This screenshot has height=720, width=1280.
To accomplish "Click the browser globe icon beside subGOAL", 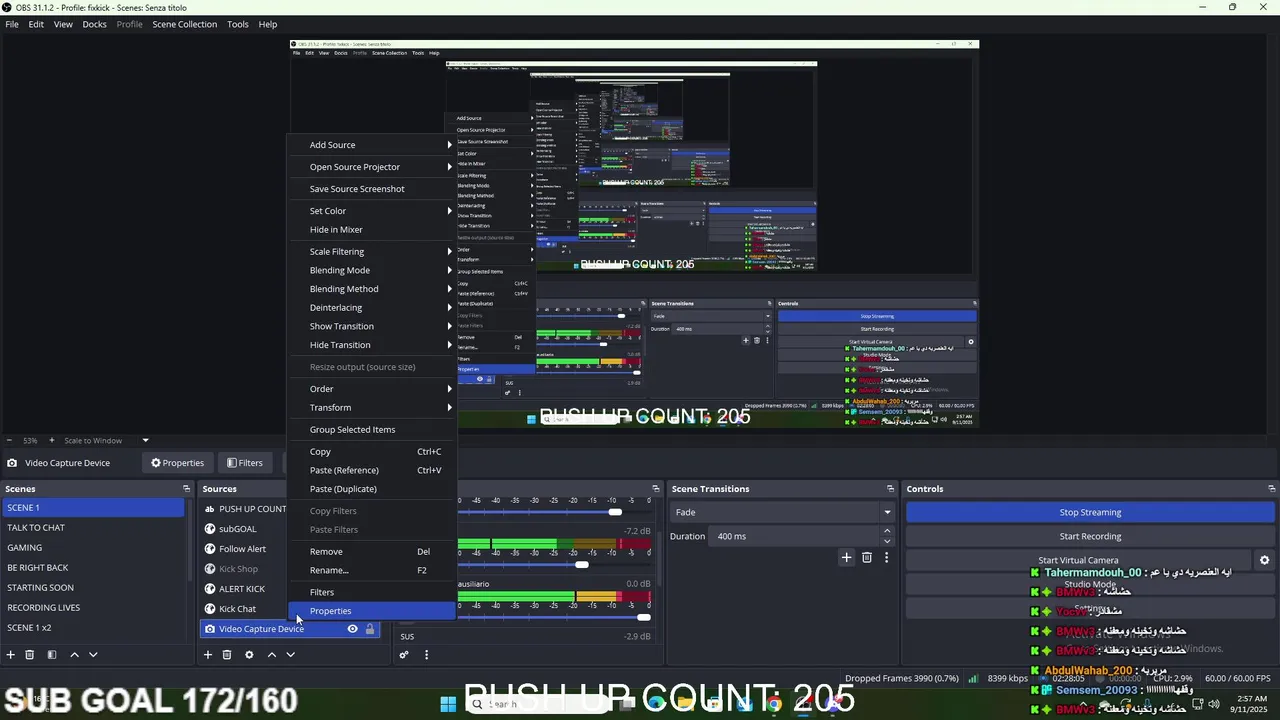I will tap(210, 529).
